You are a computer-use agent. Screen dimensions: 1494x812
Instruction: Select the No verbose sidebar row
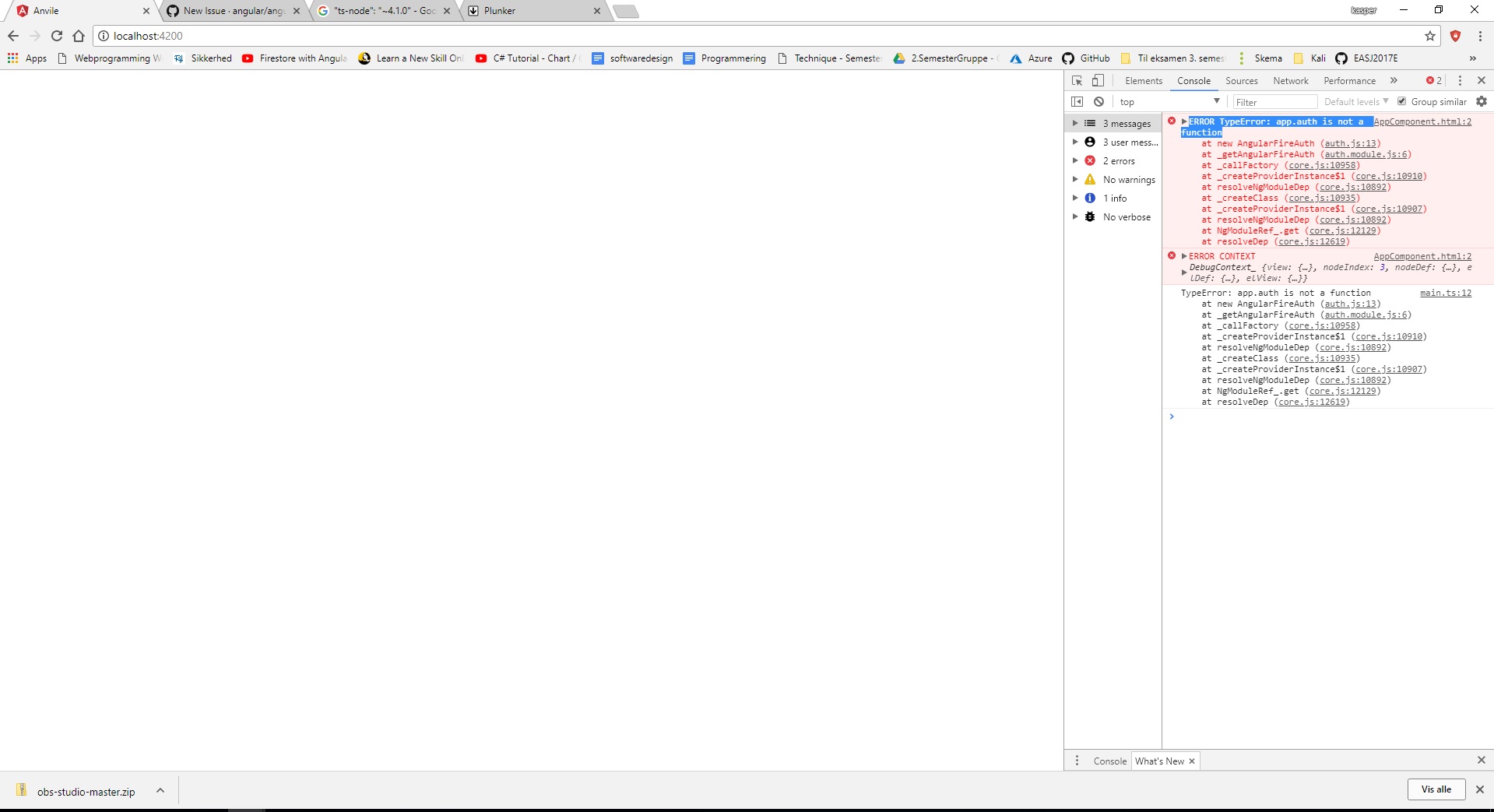click(1113, 217)
